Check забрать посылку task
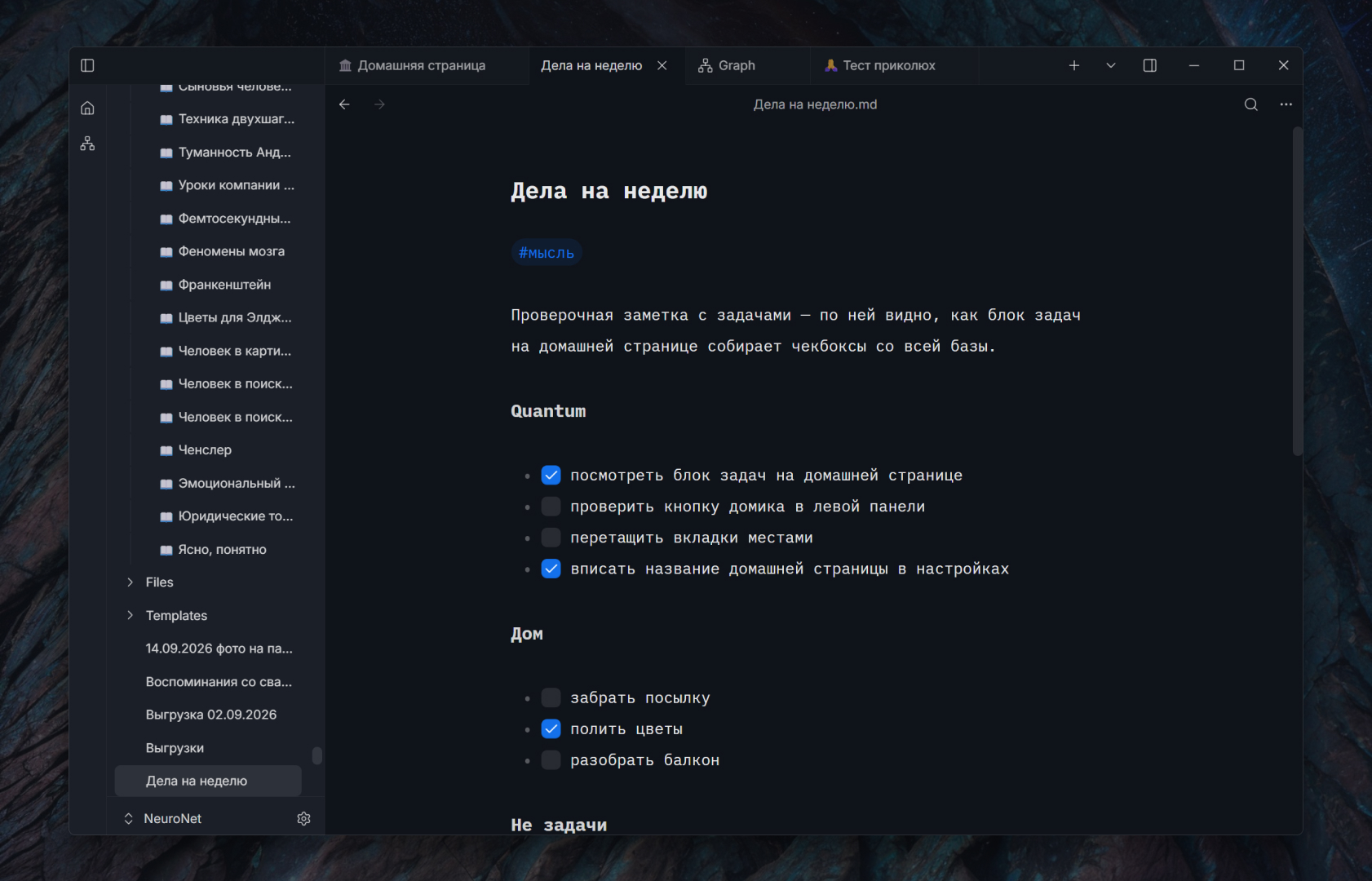Viewport: 1372px width, 881px height. 551,697
